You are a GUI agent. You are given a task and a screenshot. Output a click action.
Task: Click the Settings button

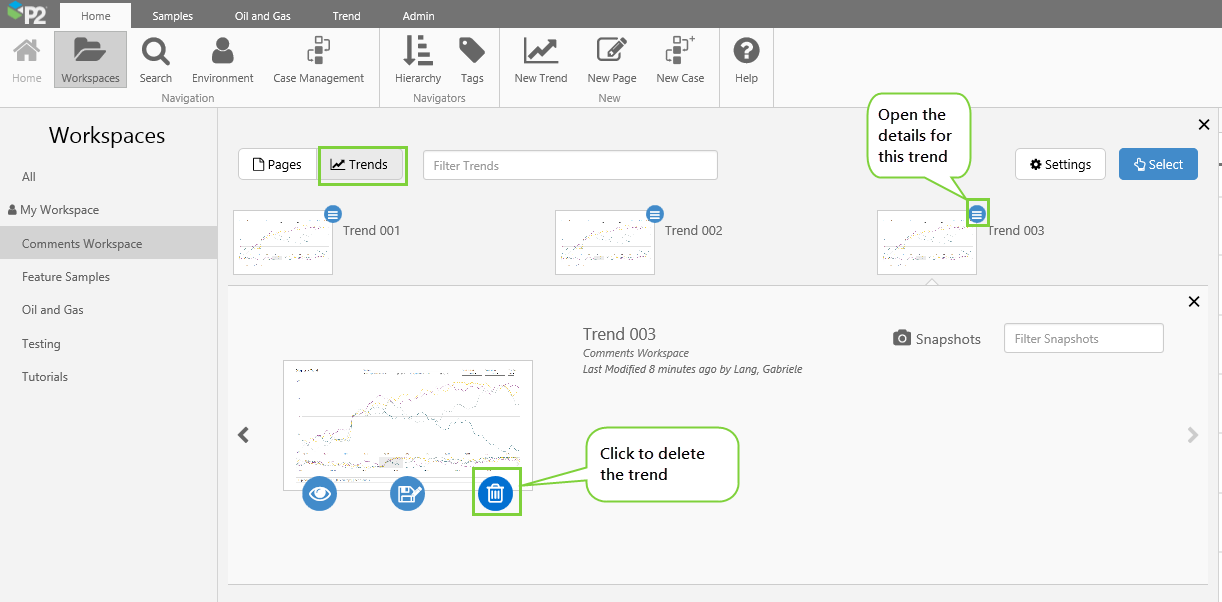1060,164
